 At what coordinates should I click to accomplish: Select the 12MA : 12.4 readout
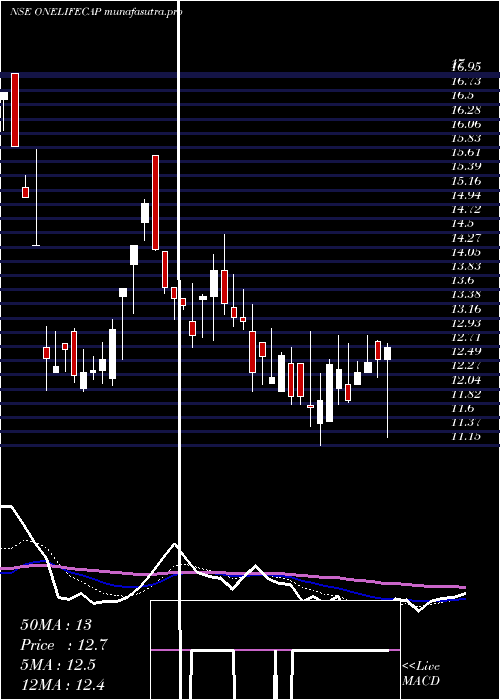(x=62, y=684)
